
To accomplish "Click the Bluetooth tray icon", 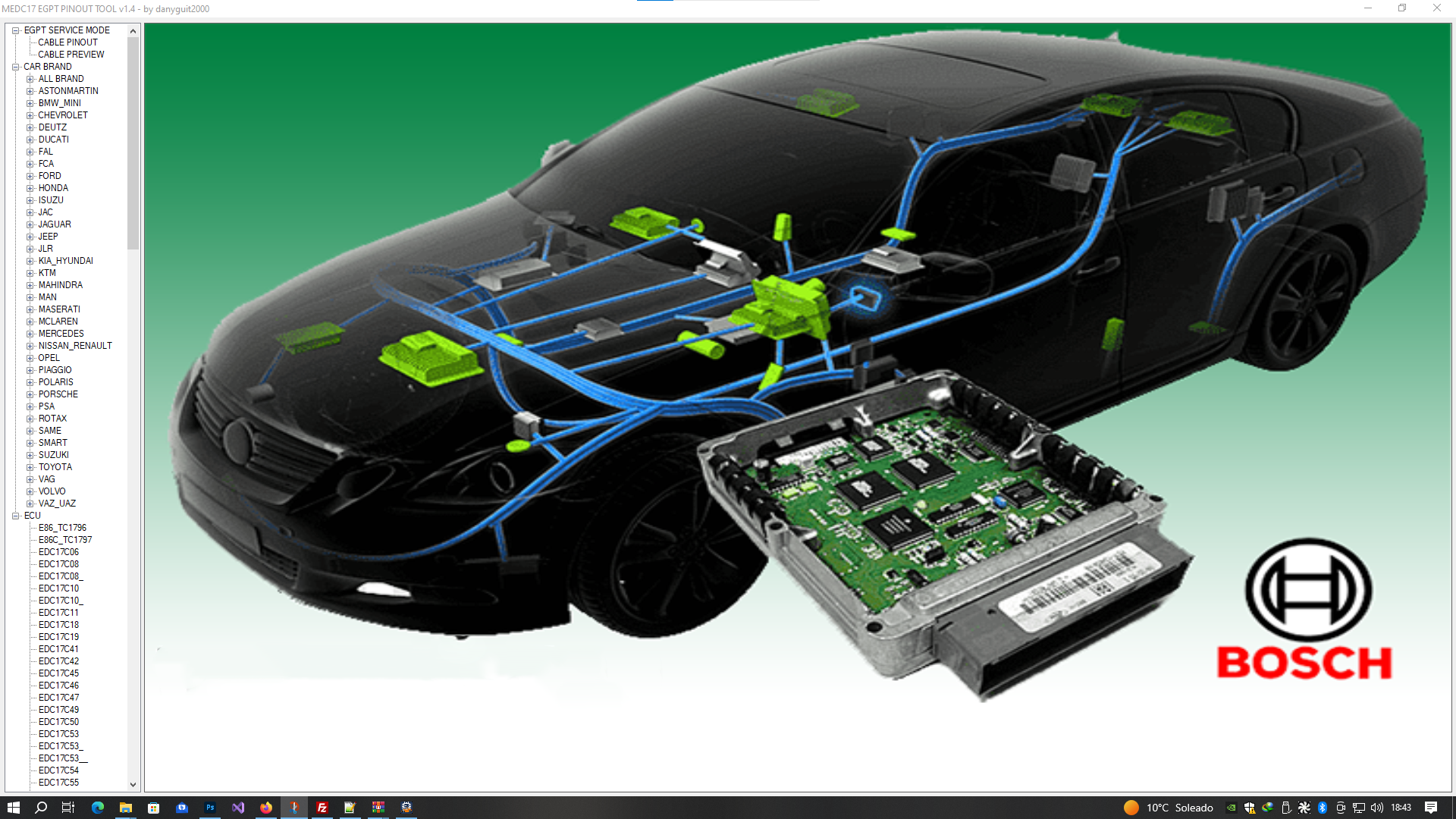I will 1323,808.
